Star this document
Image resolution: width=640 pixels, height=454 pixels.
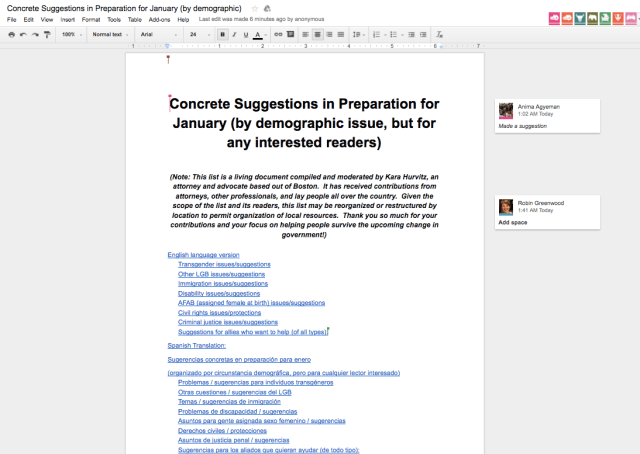click(x=254, y=9)
